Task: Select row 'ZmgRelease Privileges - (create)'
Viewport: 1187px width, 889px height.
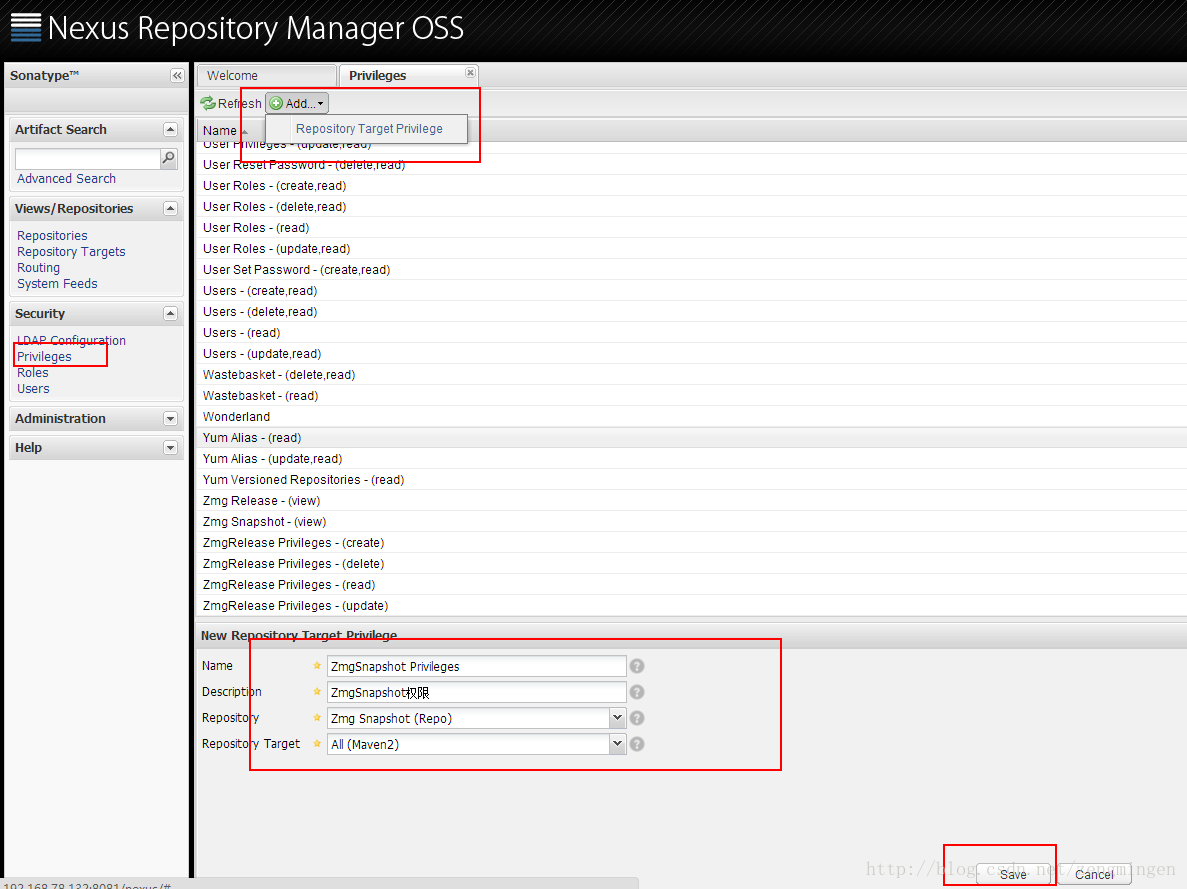Action: click(691, 543)
